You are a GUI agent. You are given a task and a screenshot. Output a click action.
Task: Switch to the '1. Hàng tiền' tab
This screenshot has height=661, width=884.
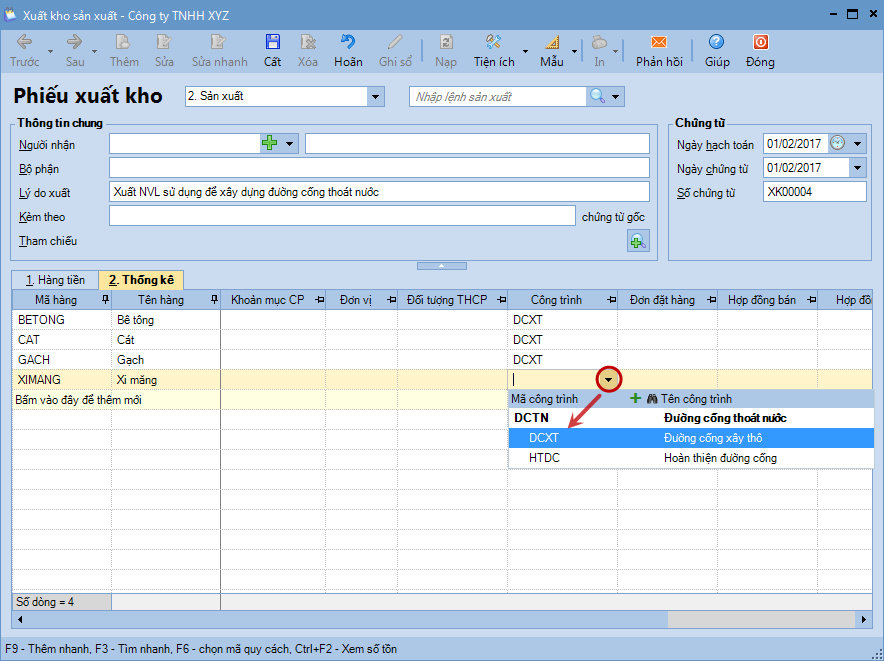pos(55,280)
